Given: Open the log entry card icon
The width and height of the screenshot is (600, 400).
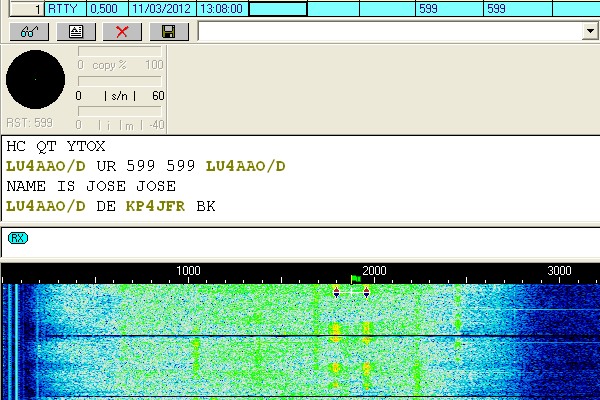Looking at the screenshot, I should tap(76, 31).
